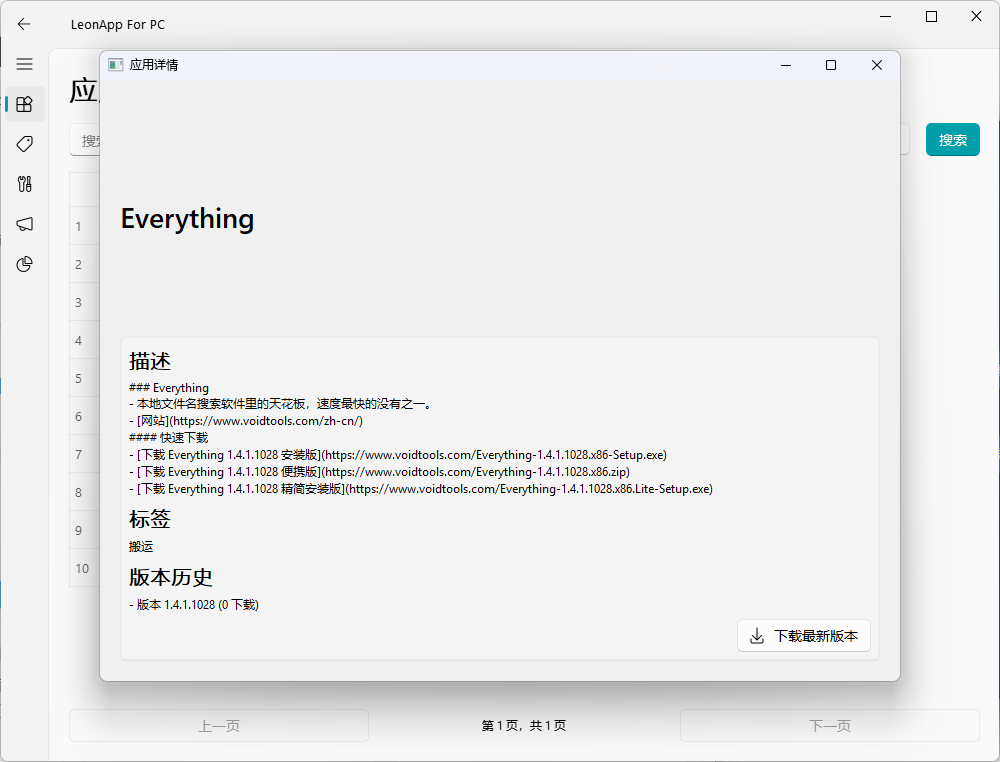Click the 搜索 button

(952, 139)
